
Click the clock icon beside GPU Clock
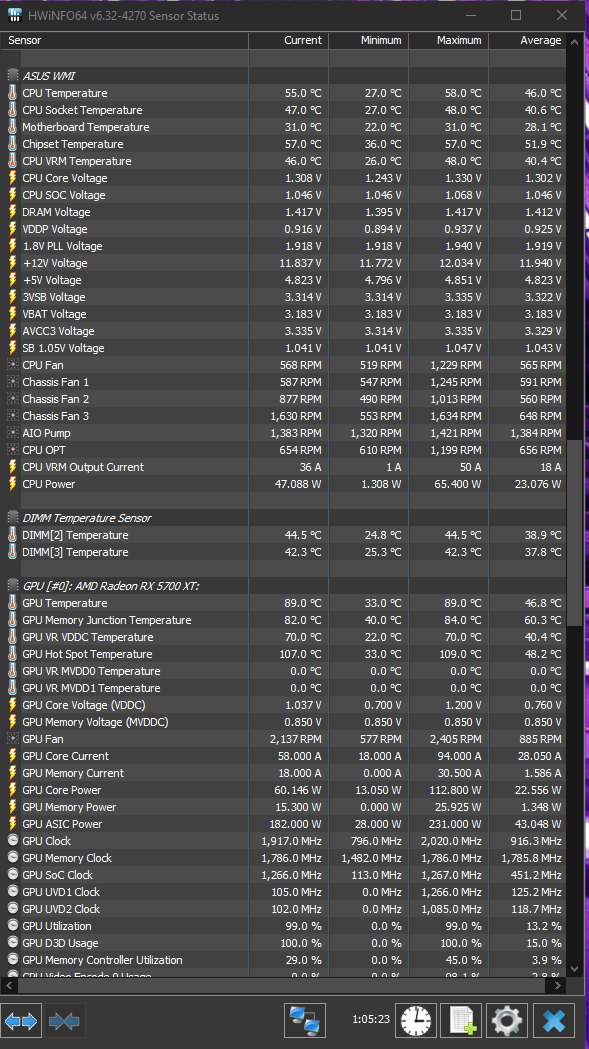click(13, 840)
